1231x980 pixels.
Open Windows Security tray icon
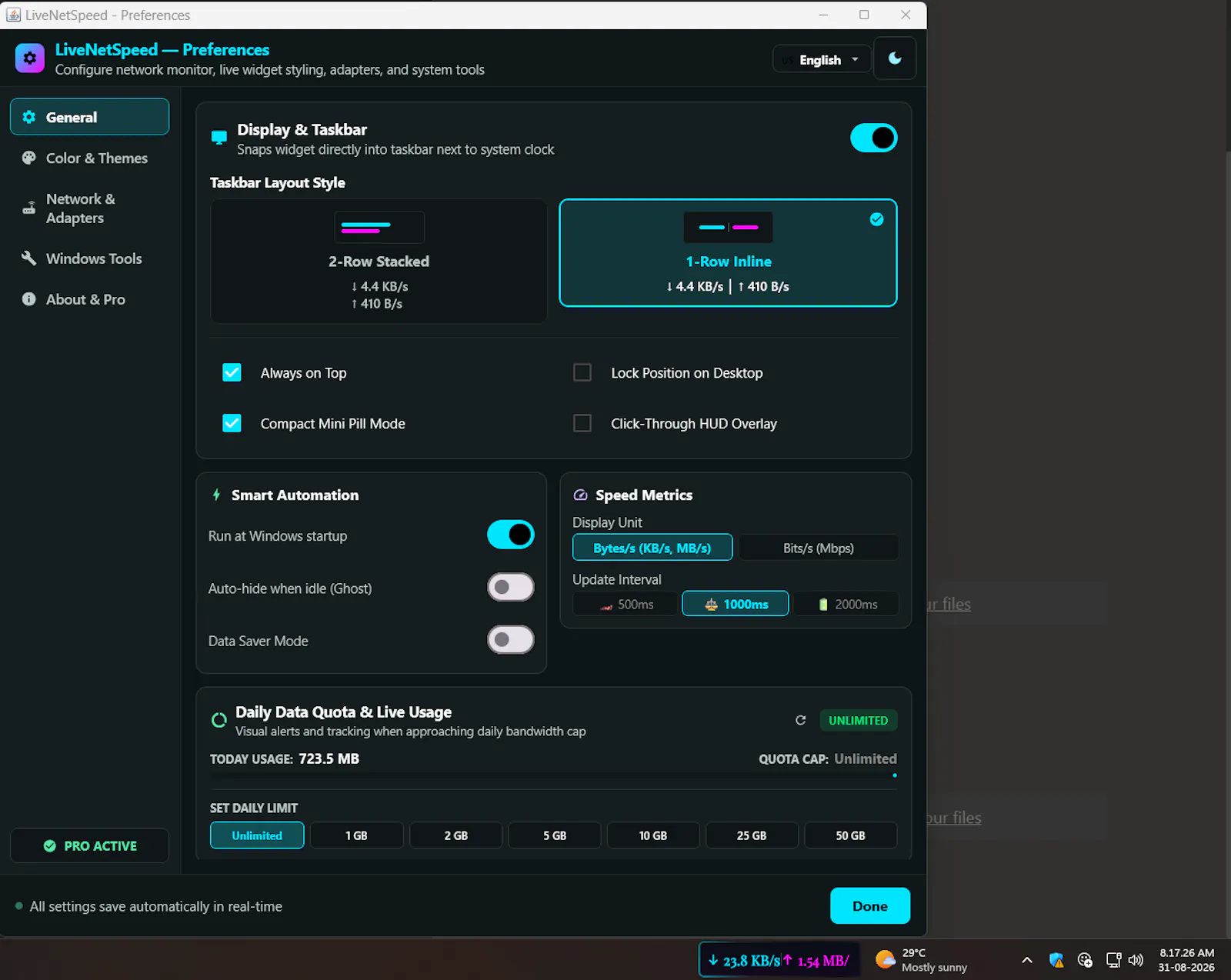coord(1056,960)
